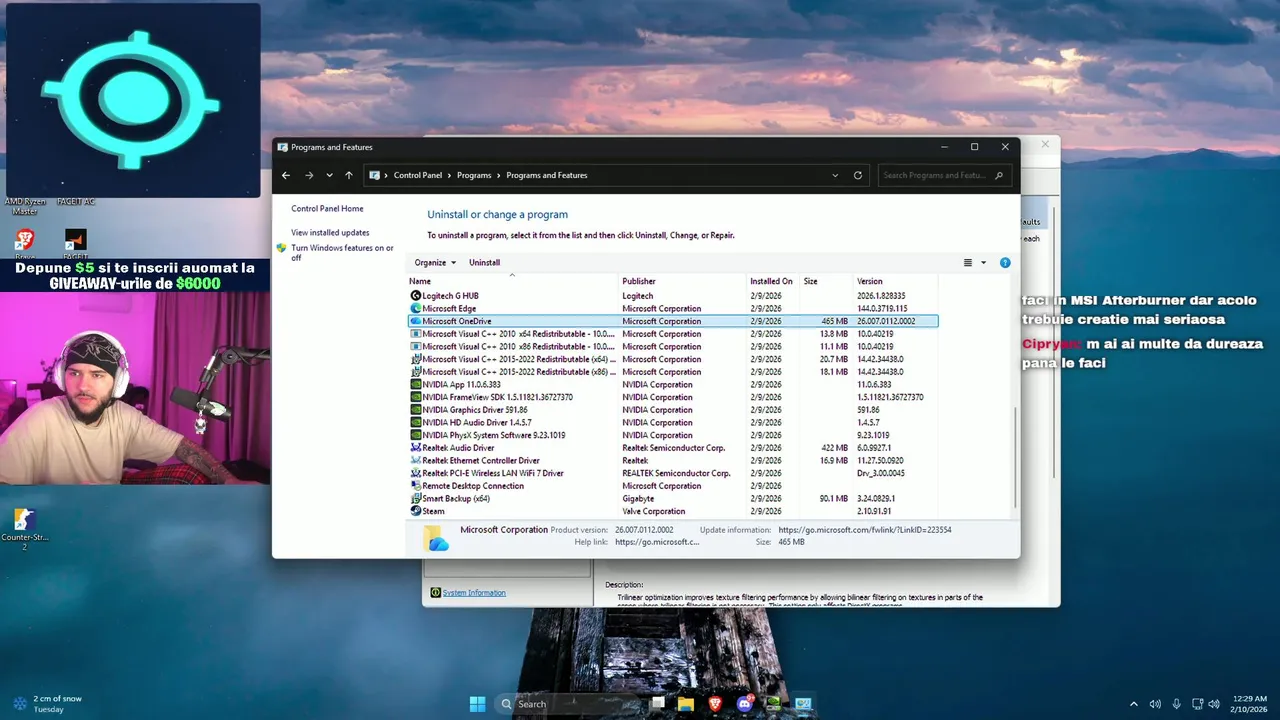Open NVIDIA app from taskbar

(x=773, y=703)
